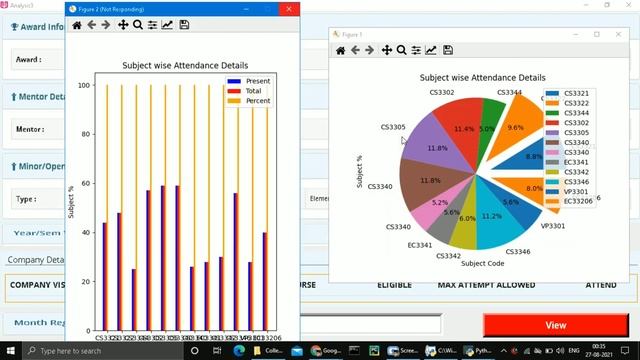Click the red View button
Image resolution: width=640 pixels, height=360 pixels.
(x=556, y=325)
